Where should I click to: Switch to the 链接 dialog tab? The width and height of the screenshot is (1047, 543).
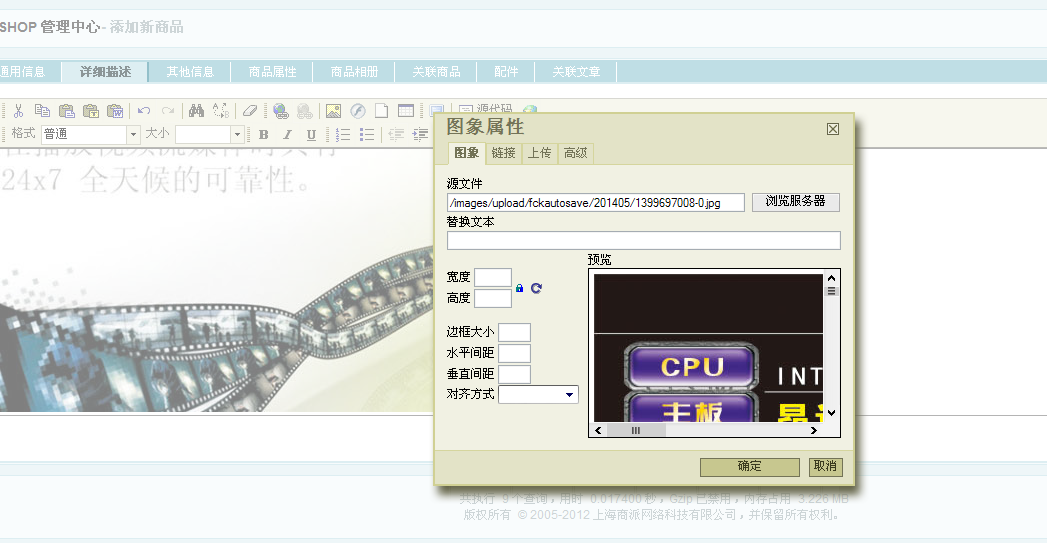503,153
